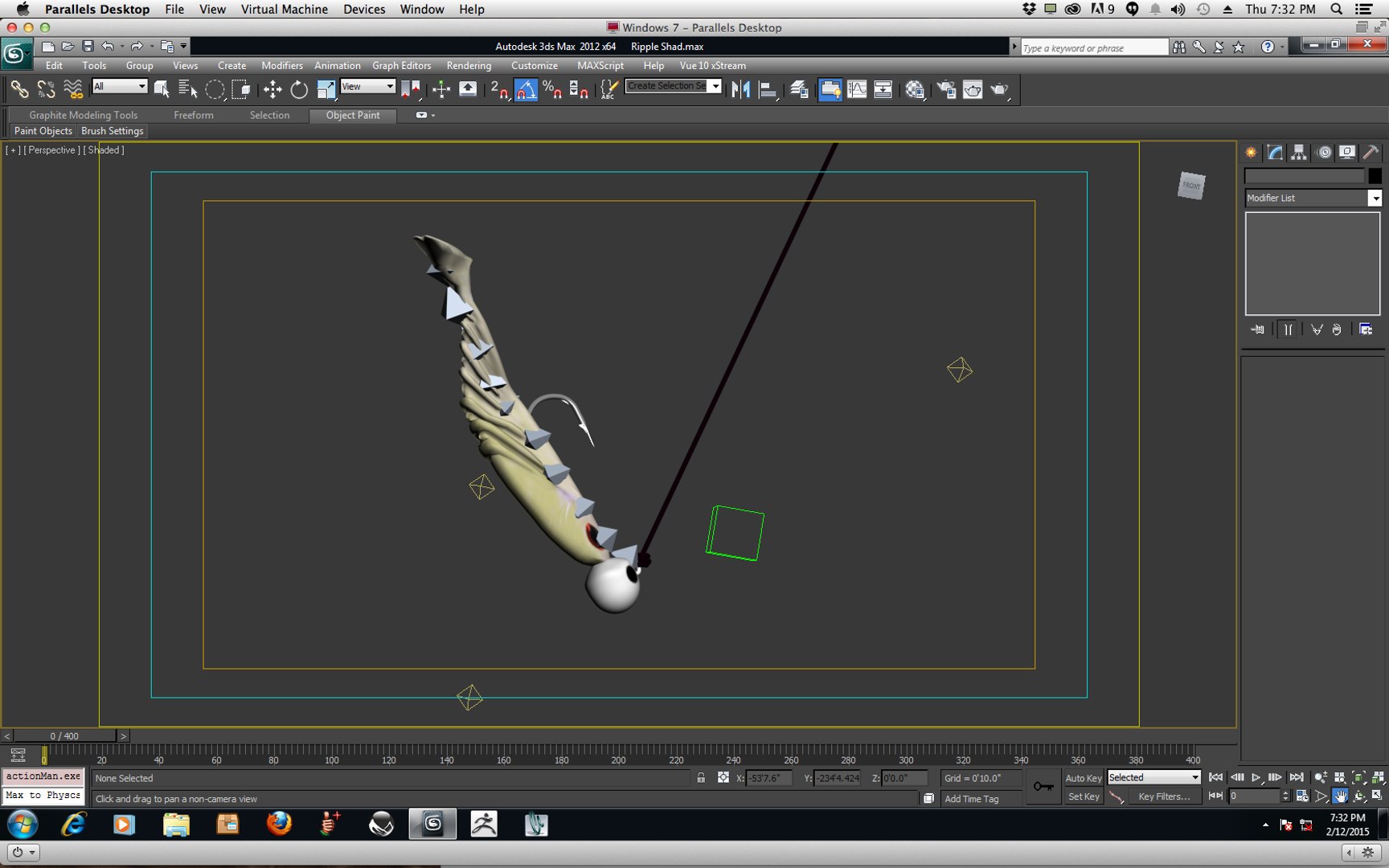Open Render Setup dialog icon
The image size is (1389, 868).
coord(946,89)
